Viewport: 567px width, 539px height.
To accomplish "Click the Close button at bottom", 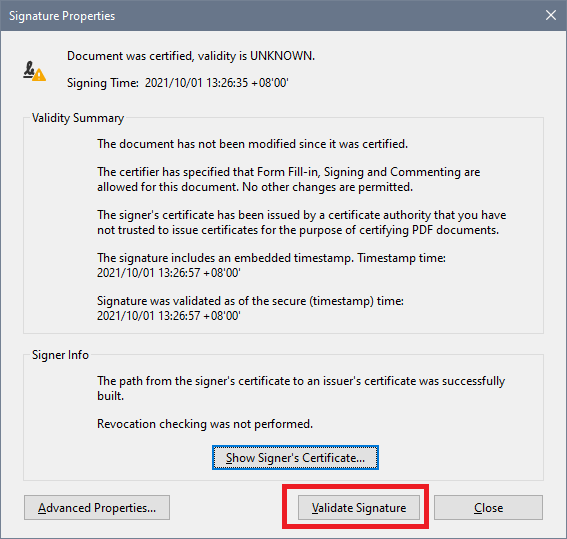I will click(x=488, y=508).
